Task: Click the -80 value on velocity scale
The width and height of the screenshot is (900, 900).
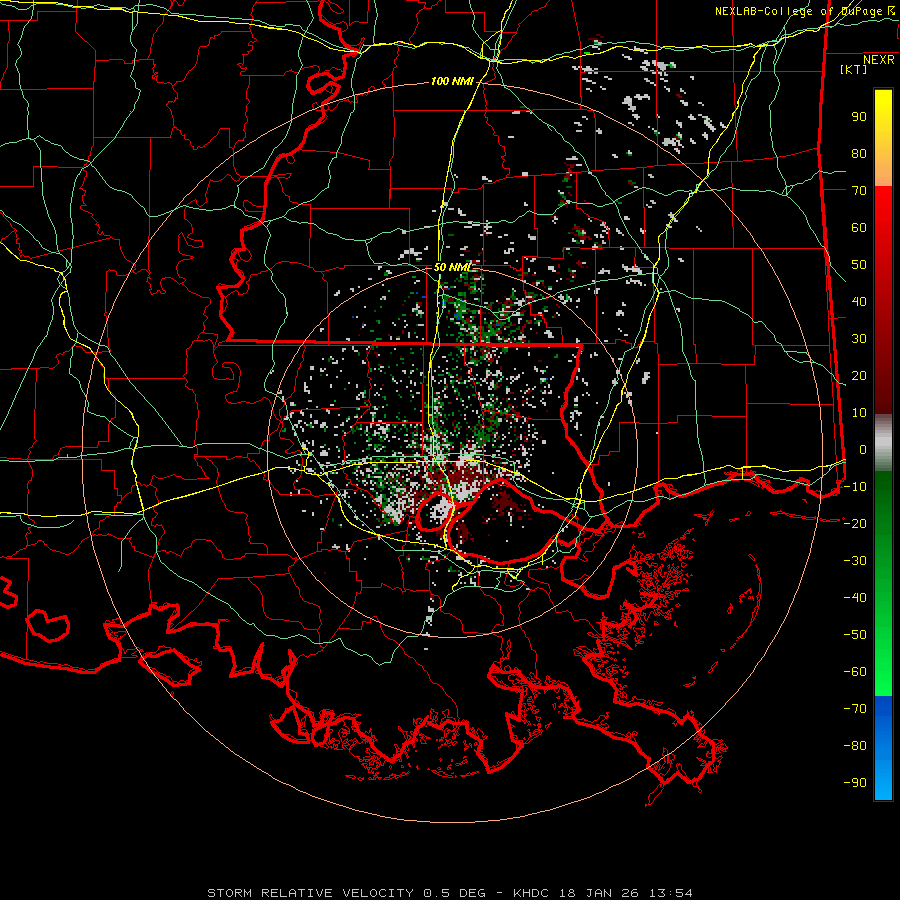Action: tap(855, 746)
